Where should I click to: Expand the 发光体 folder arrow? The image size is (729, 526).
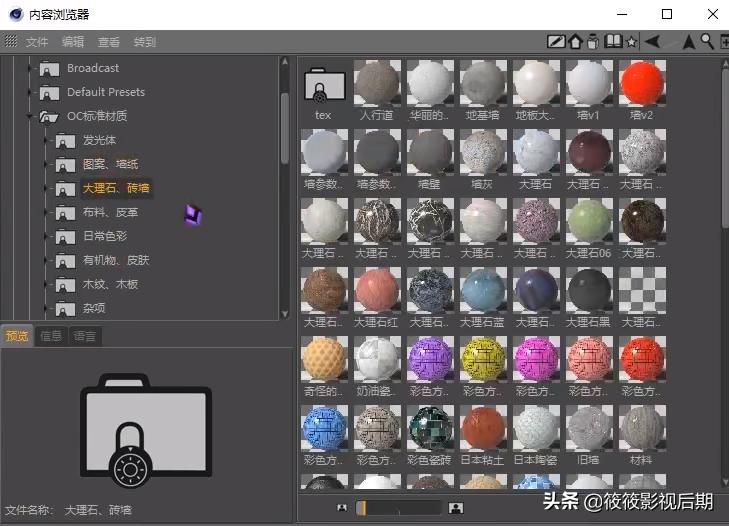click(46, 140)
